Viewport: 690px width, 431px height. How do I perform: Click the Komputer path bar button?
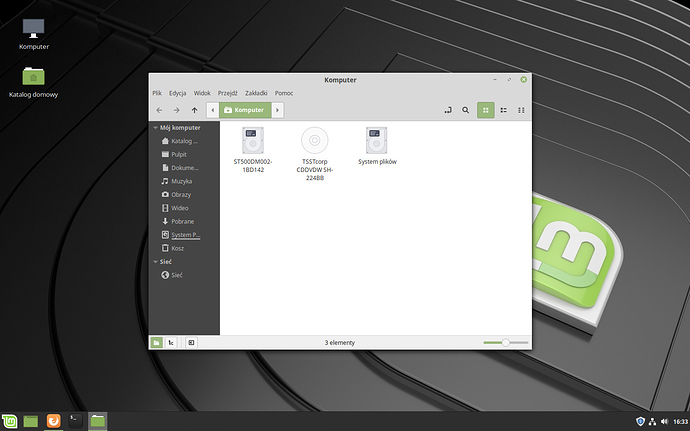(x=245, y=110)
